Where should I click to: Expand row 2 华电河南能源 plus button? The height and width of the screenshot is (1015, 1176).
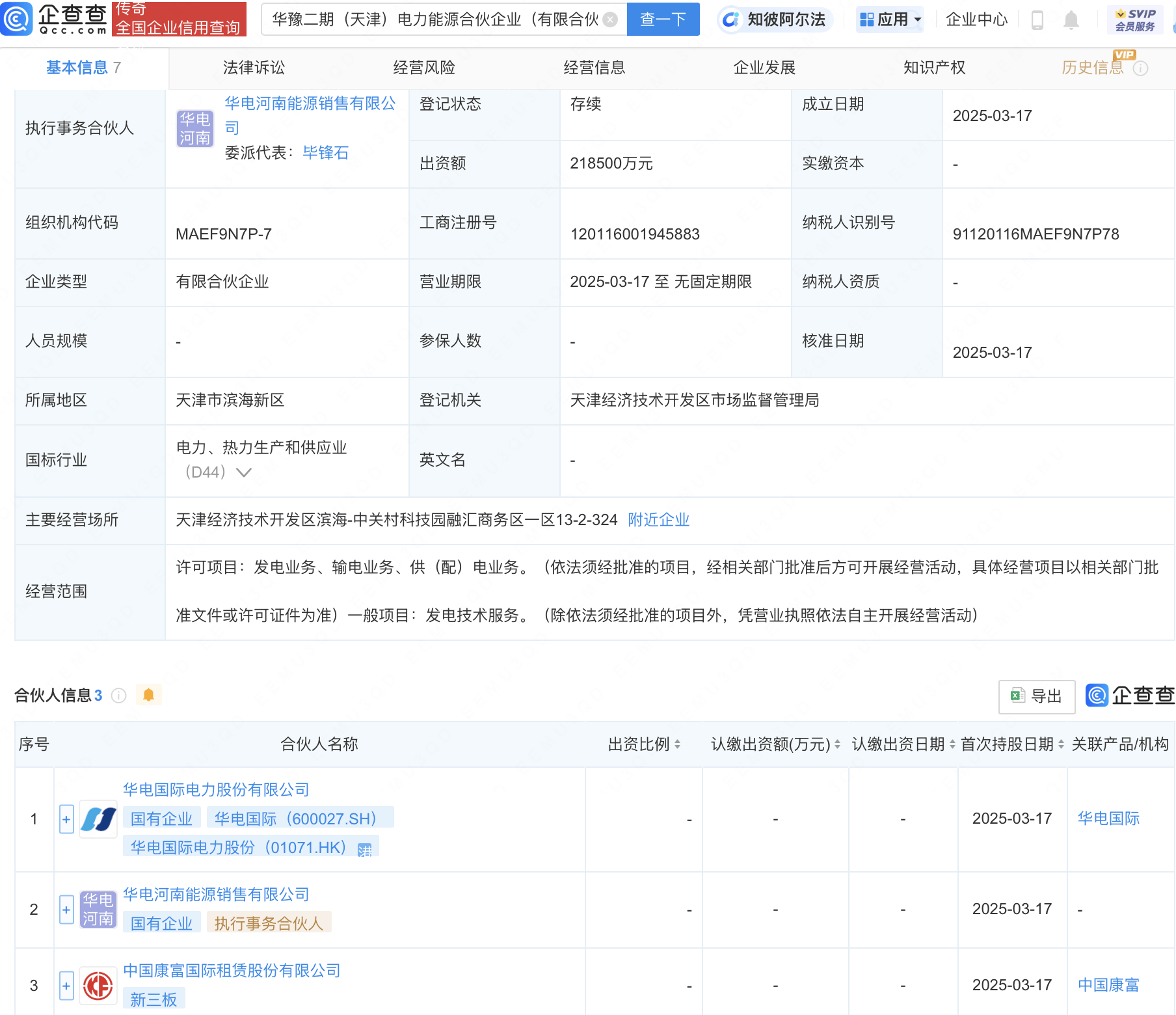click(66, 910)
